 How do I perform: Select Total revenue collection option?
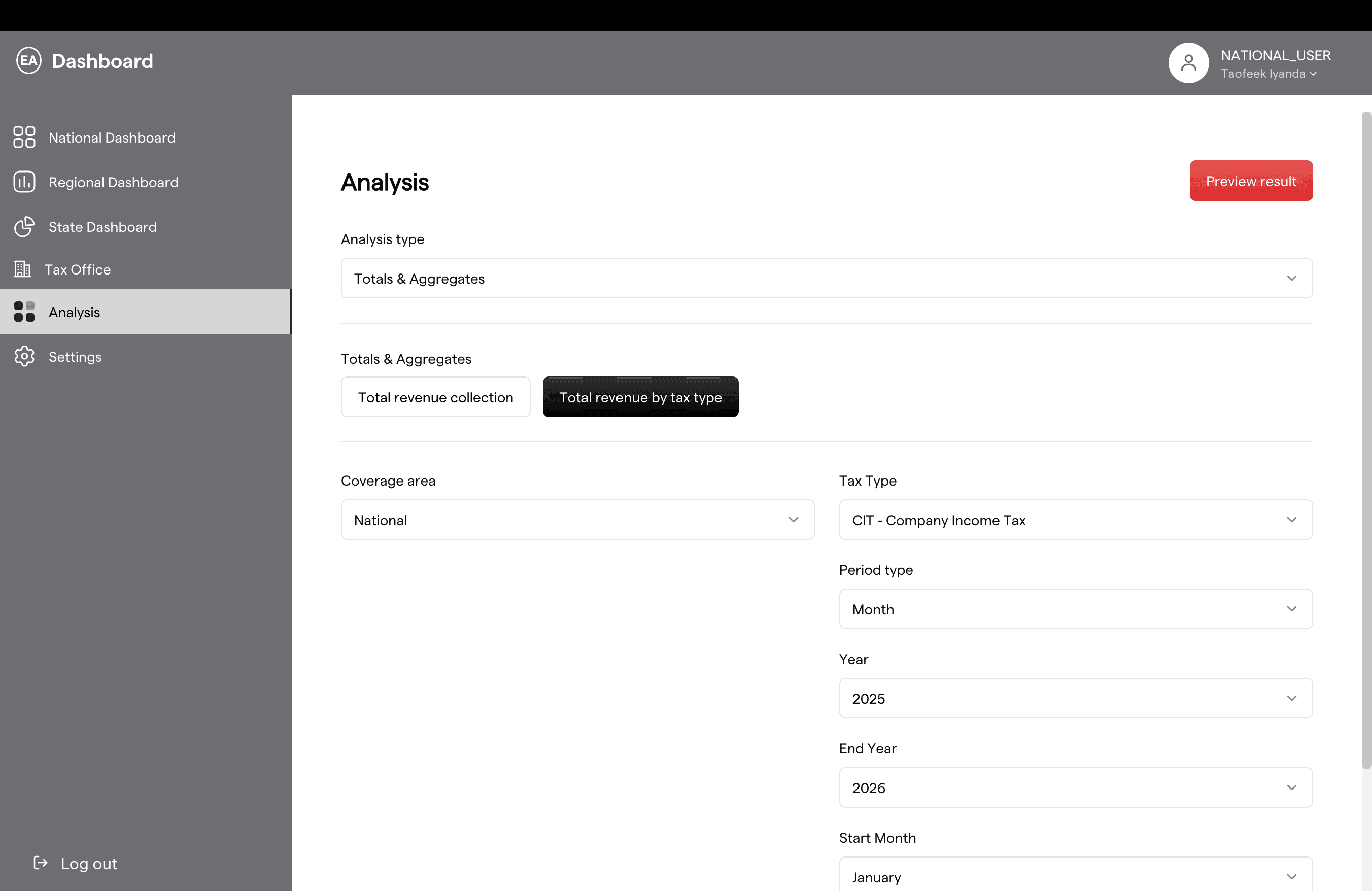pyautogui.click(x=435, y=397)
